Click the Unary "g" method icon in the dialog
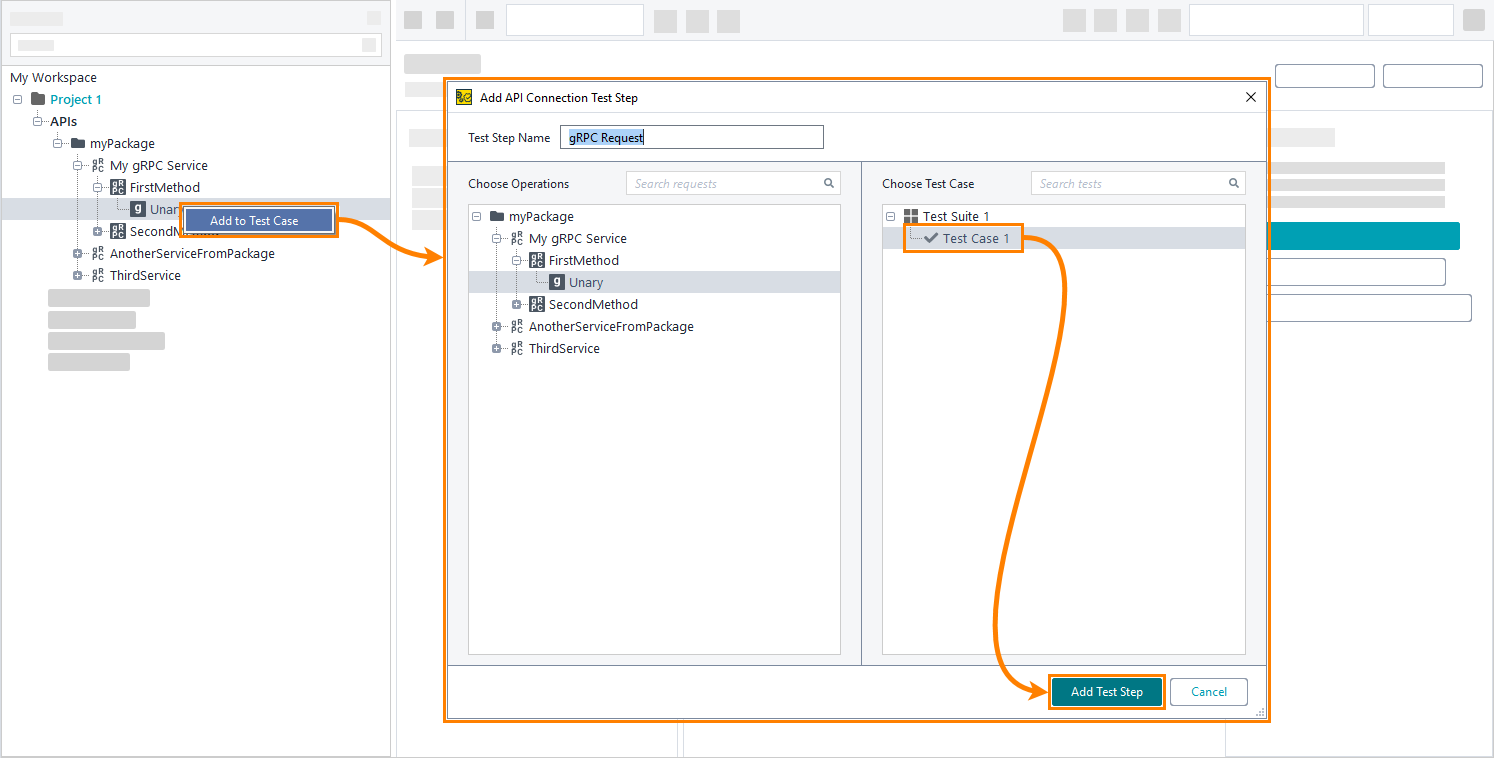1494x758 pixels. coord(557,282)
